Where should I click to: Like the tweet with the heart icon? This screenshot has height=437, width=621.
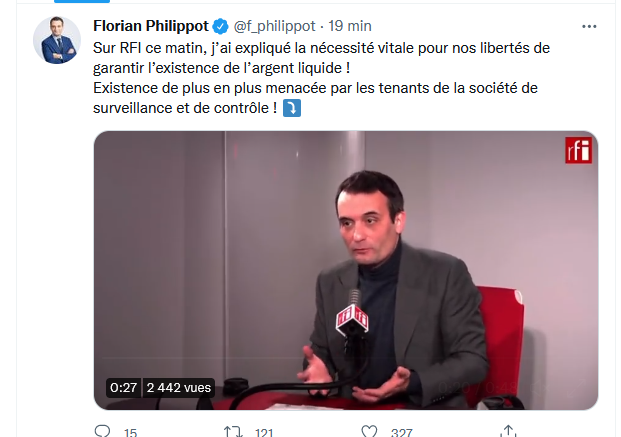(369, 431)
